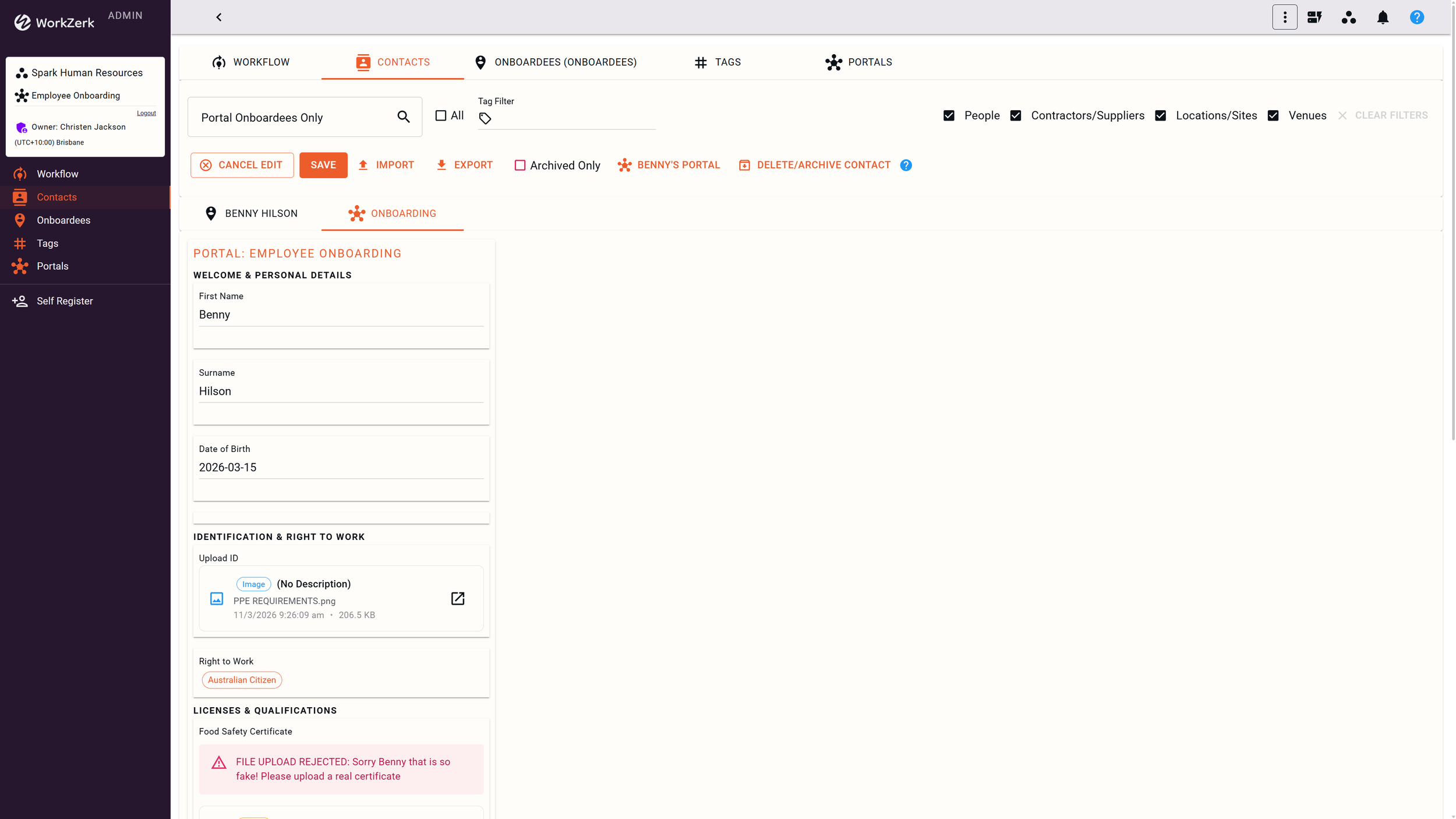Screen dimensions: 1456x819
Task: Open the three-dot more options menu
Action: pos(1284,17)
